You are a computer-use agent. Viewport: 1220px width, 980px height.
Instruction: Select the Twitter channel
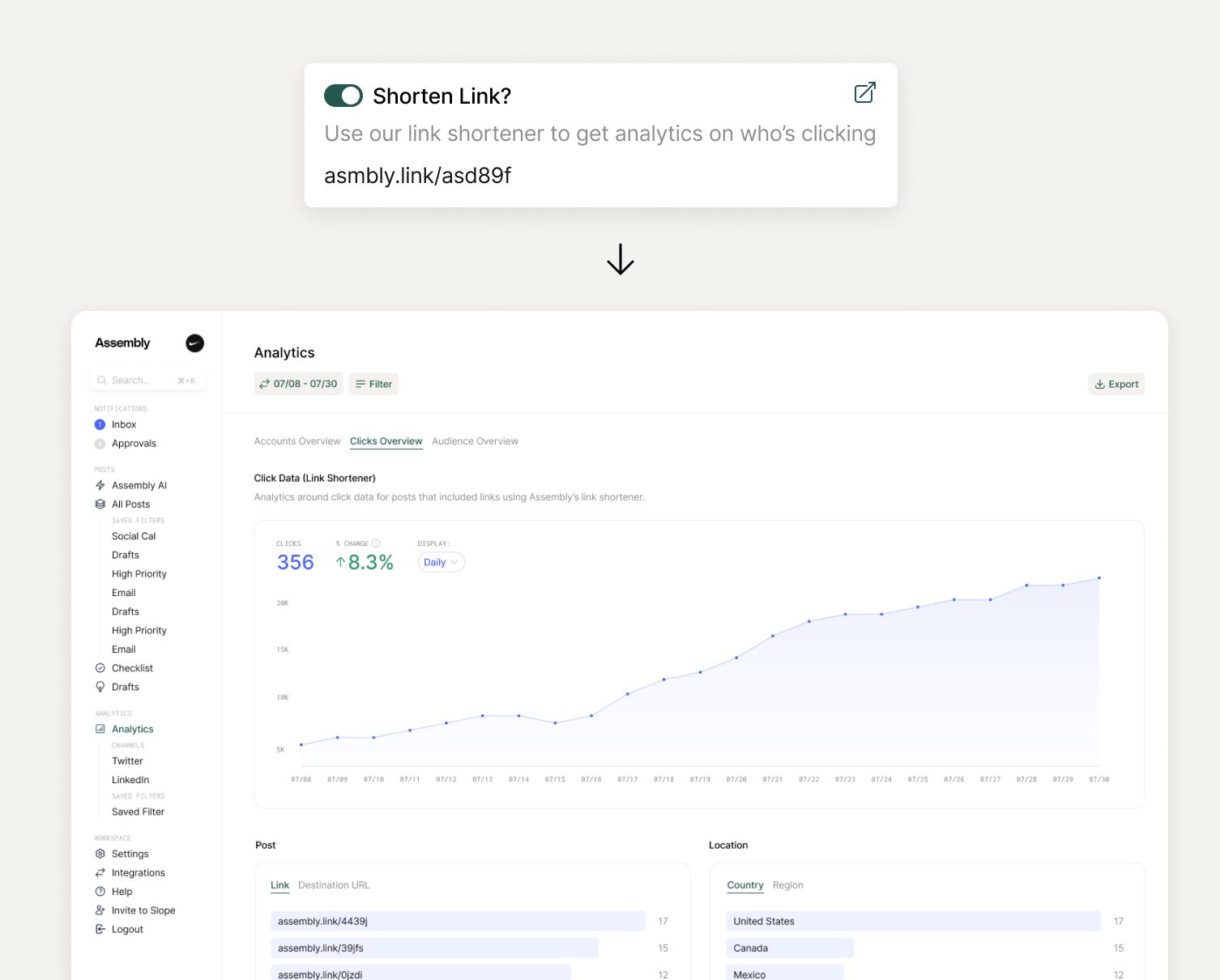click(x=127, y=761)
